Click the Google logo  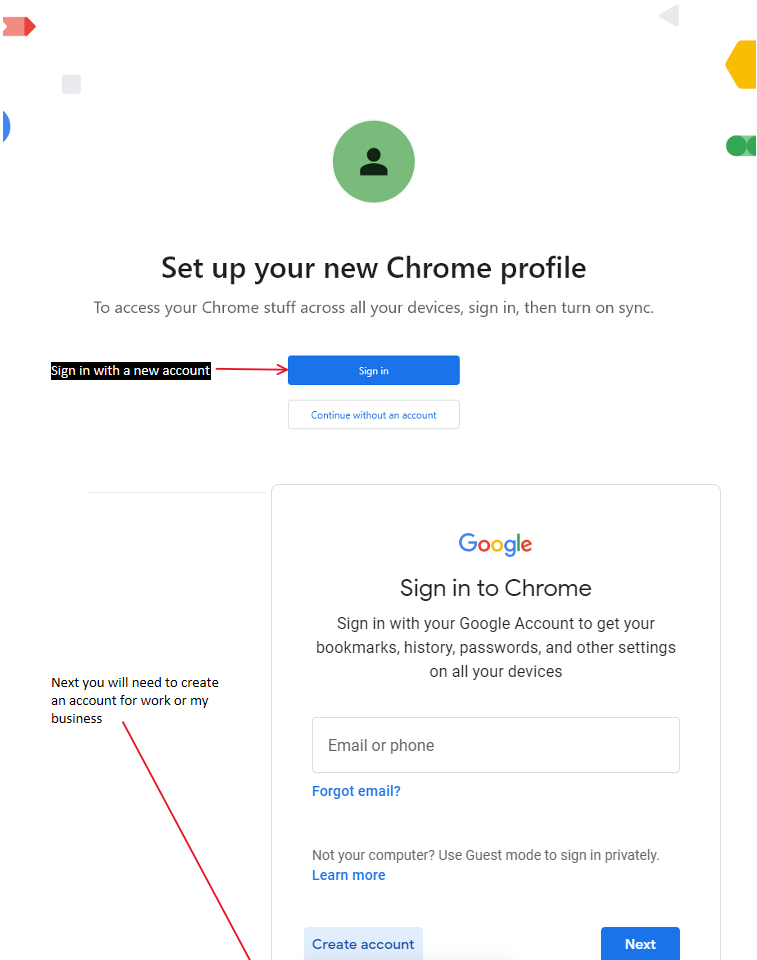pos(495,544)
